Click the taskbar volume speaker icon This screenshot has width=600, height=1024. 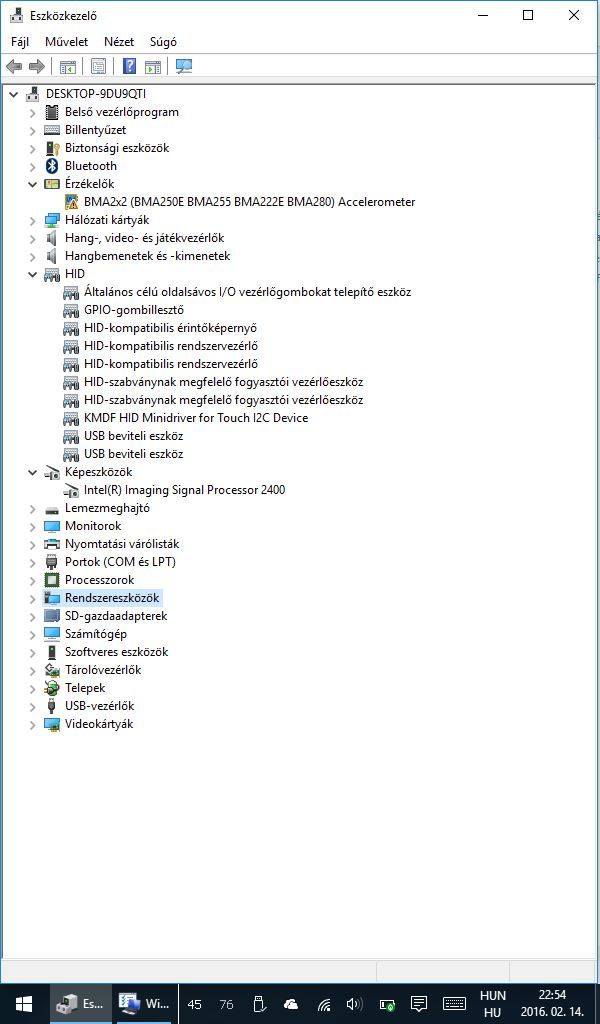pos(355,1004)
